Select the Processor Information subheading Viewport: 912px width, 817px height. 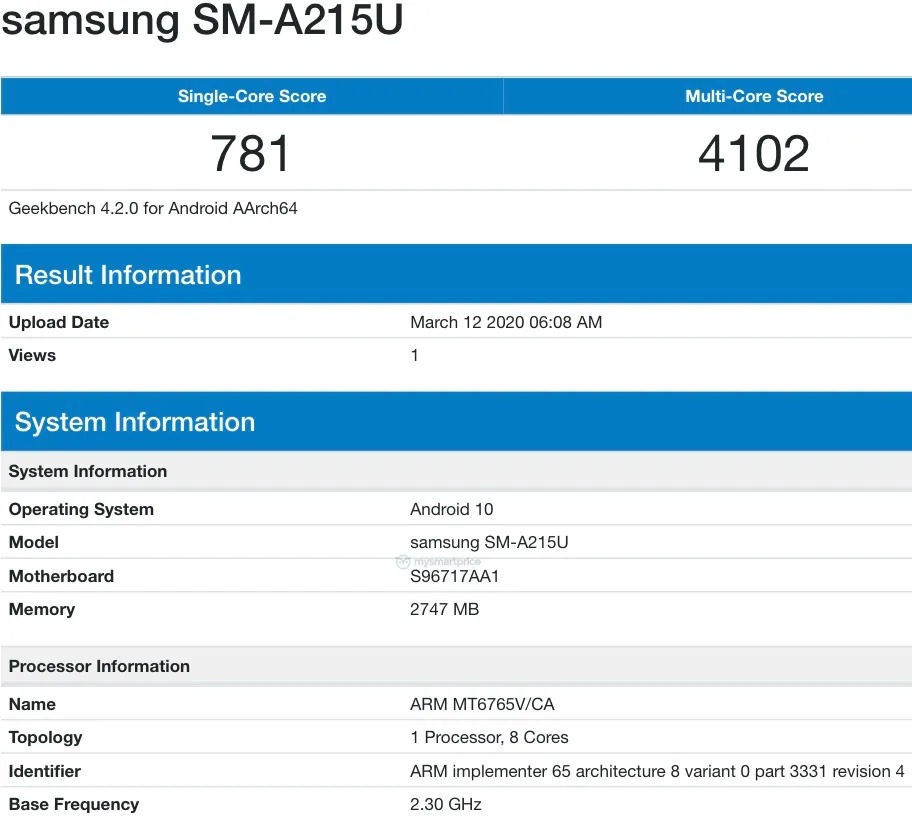pos(99,666)
